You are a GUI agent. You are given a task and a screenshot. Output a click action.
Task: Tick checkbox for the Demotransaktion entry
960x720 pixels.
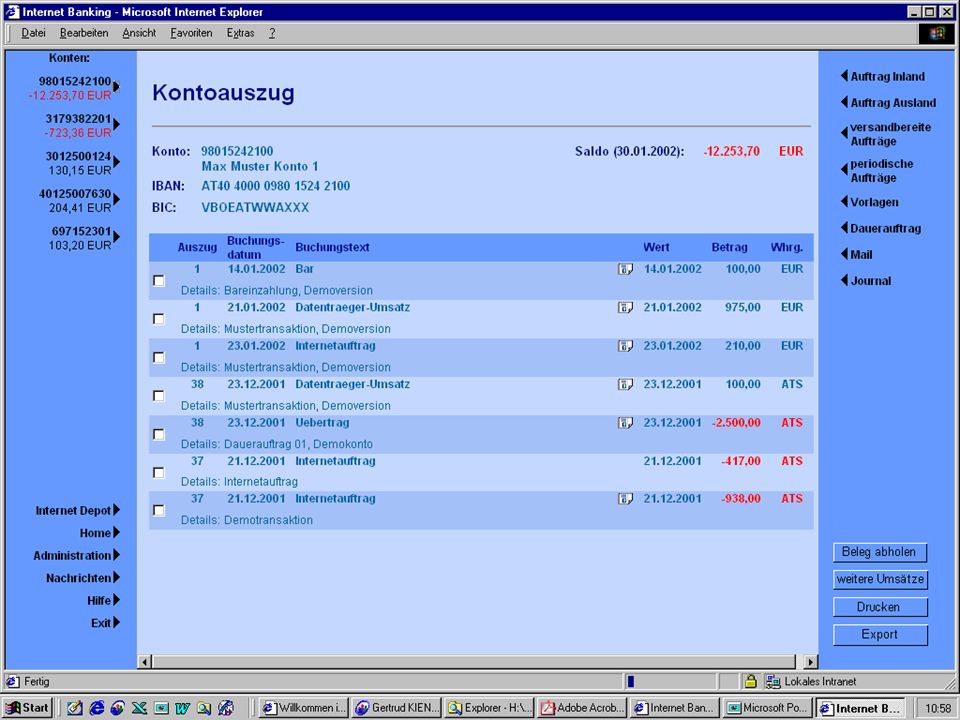click(159, 511)
